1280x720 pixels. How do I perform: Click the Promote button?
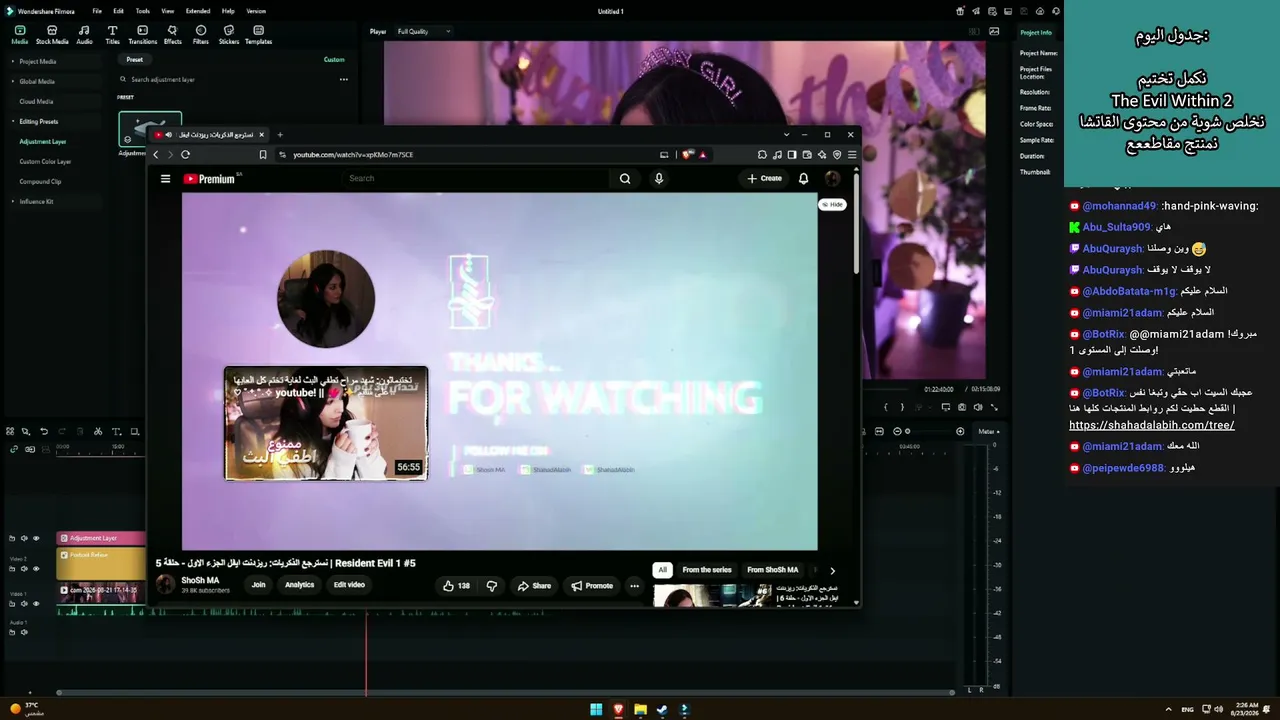click(x=591, y=586)
